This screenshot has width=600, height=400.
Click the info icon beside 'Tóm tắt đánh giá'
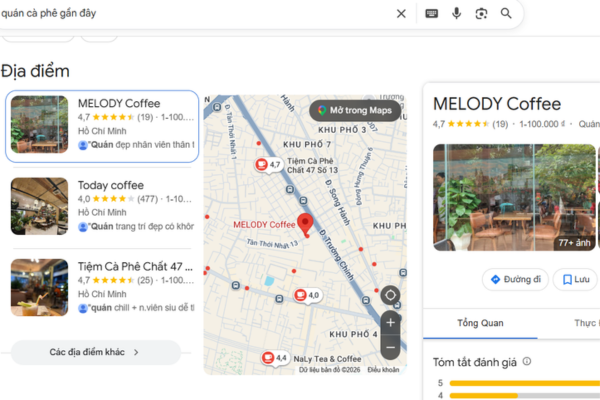(527, 361)
